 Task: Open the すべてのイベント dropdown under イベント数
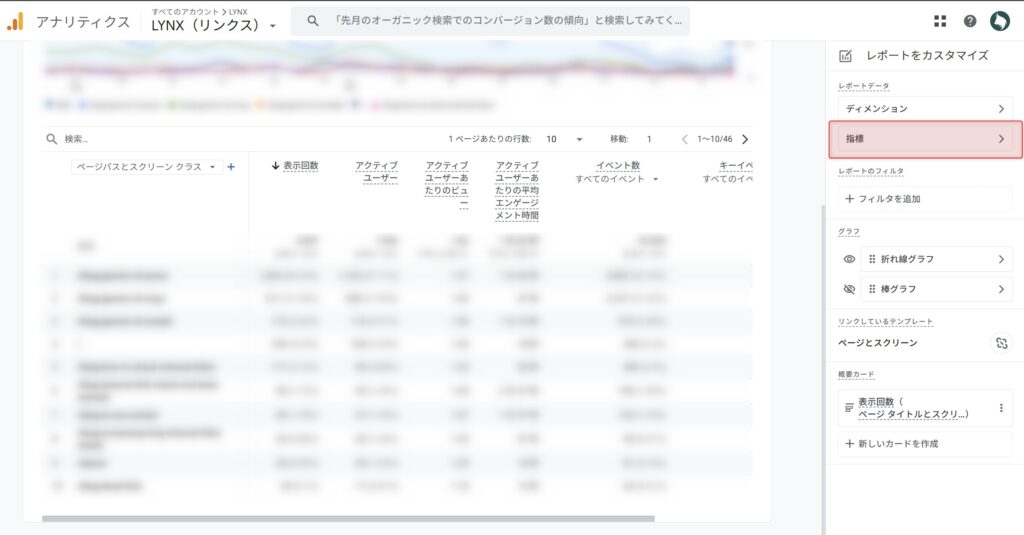click(617, 179)
